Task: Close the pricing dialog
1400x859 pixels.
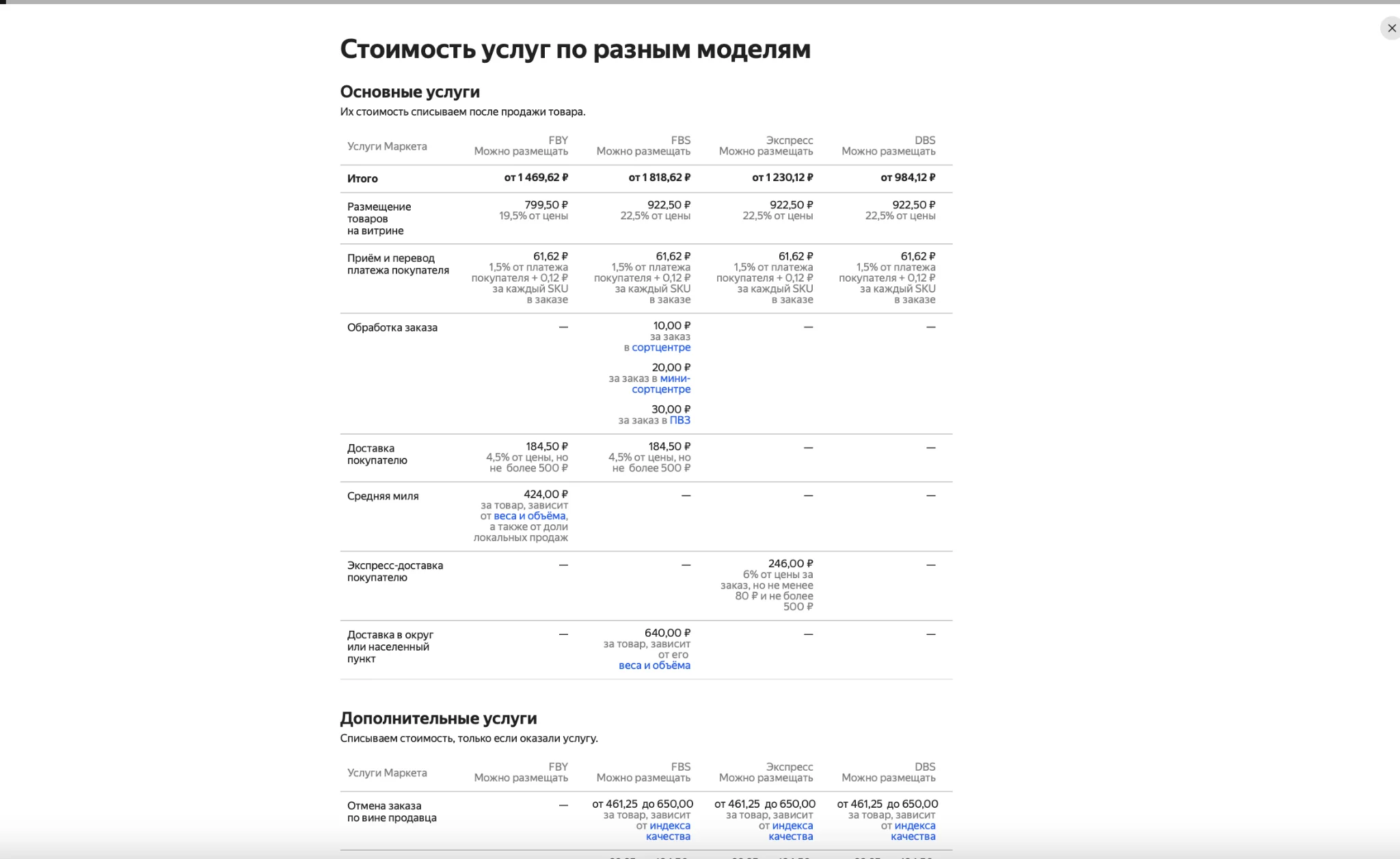Action: click(x=1392, y=28)
